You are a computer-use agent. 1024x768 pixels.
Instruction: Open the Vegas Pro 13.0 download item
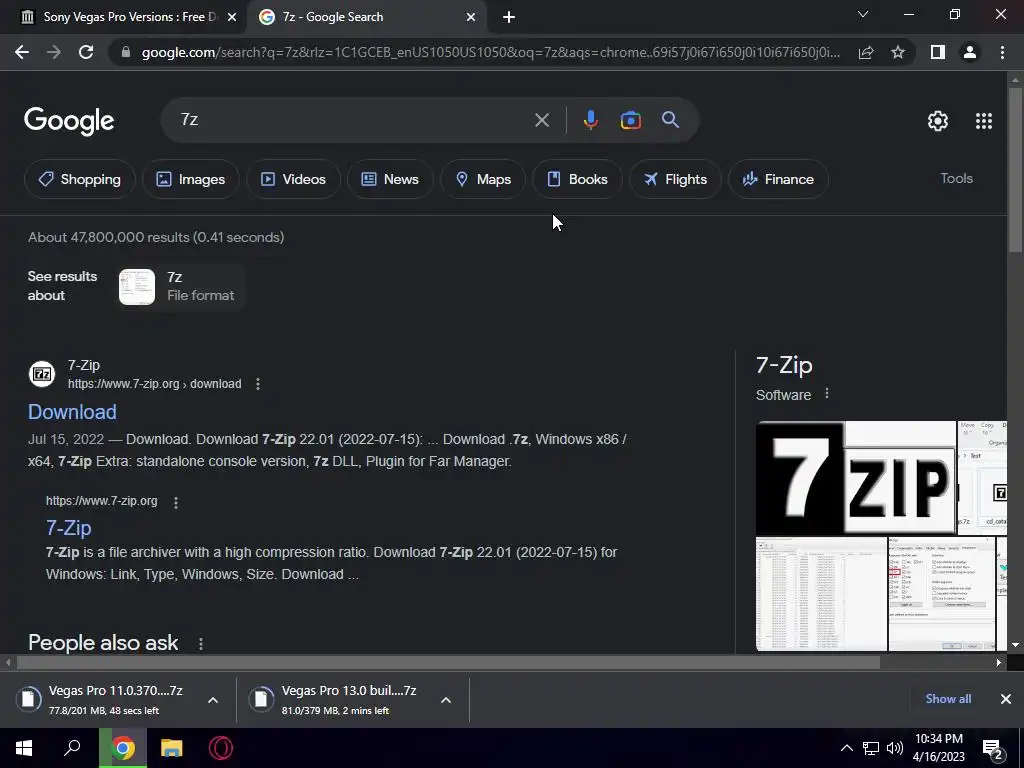pos(340,699)
